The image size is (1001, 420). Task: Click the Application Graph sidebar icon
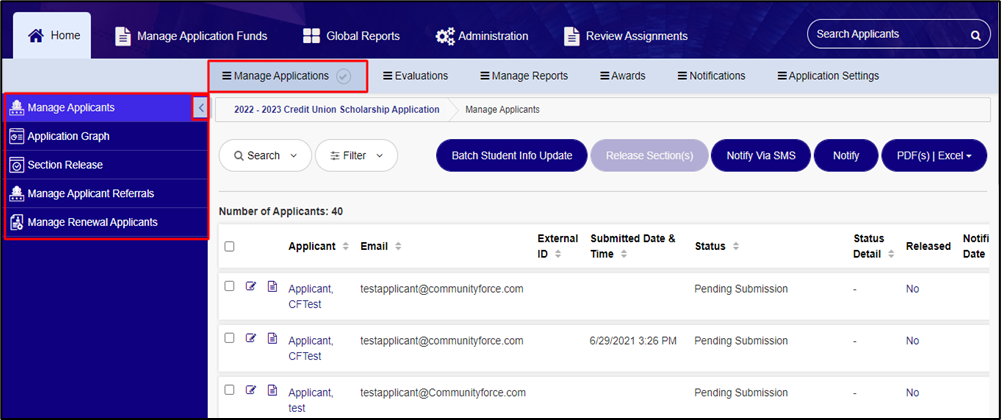pos(17,137)
